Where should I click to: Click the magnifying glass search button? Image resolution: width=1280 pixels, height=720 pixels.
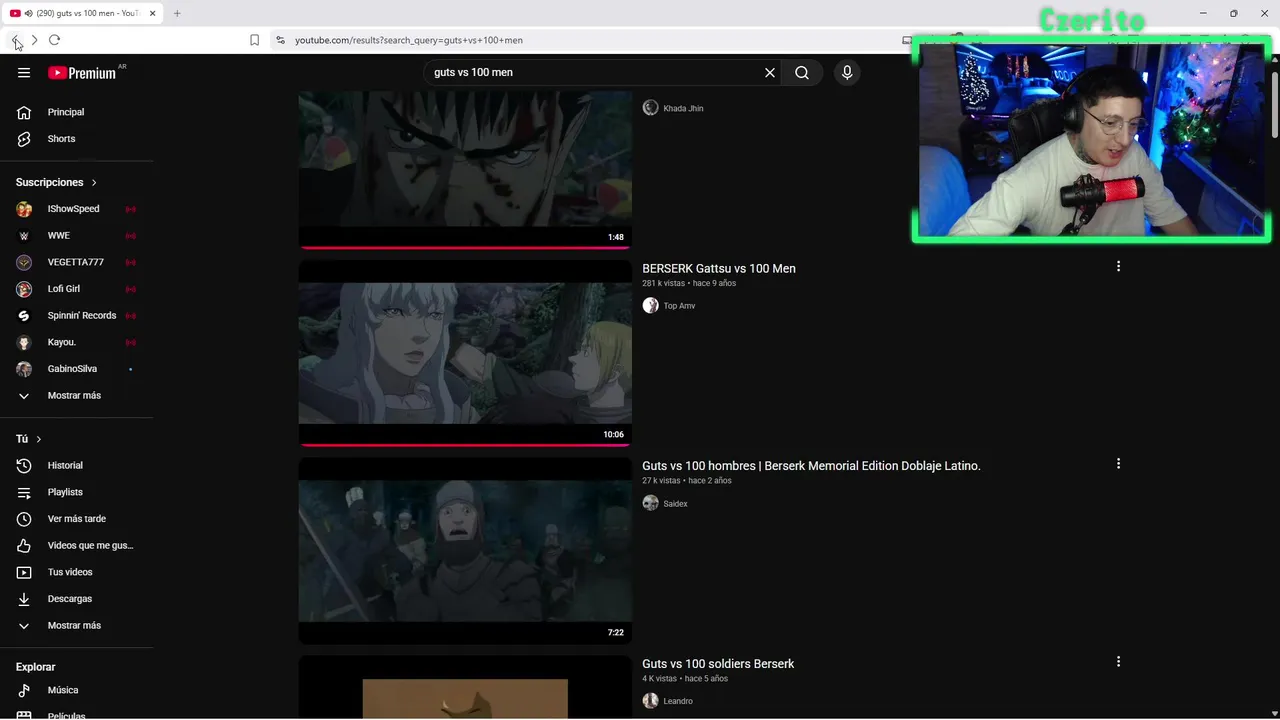click(x=802, y=72)
